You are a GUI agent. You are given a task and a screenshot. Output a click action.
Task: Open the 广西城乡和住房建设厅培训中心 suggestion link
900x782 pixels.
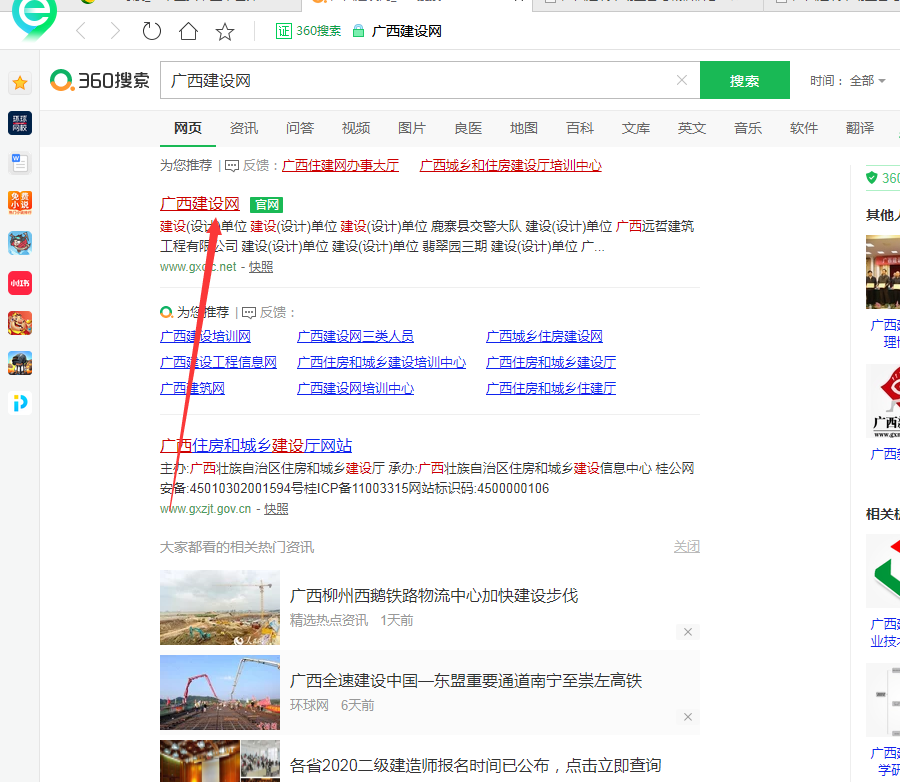click(x=511, y=165)
